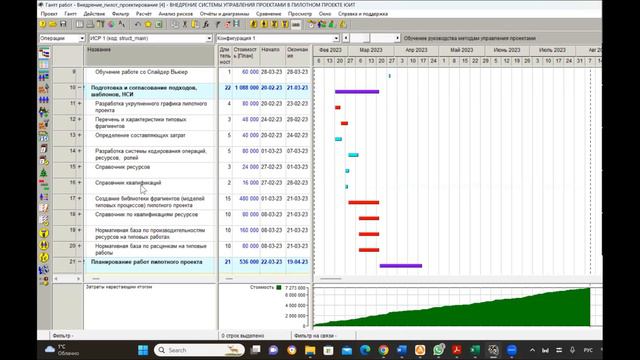Click the green tree icon in the left sidebar
The image size is (640, 360).
(x=44, y=172)
